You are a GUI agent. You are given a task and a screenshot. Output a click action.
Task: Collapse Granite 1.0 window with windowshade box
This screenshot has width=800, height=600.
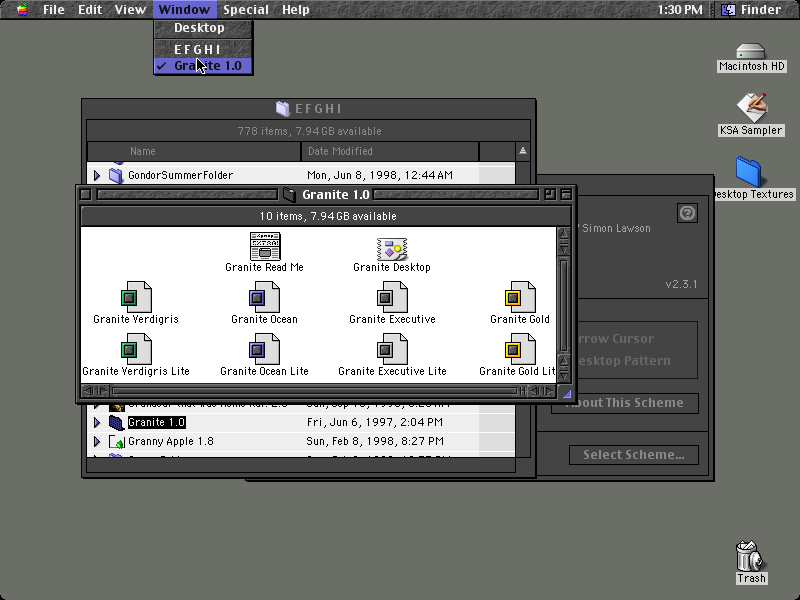point(566,194)
